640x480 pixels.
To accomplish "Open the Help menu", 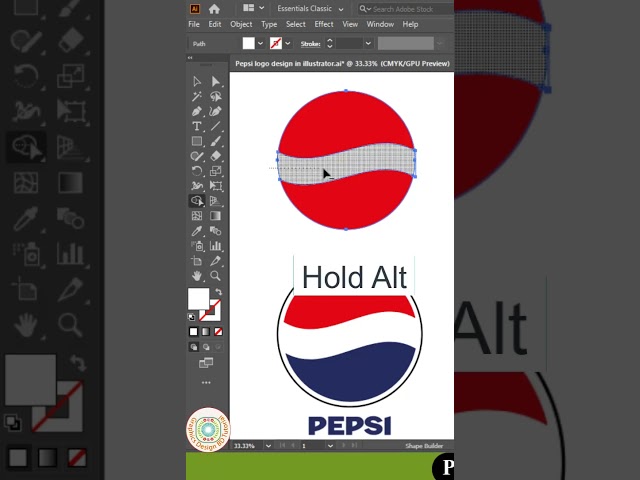I will point(410,24).
